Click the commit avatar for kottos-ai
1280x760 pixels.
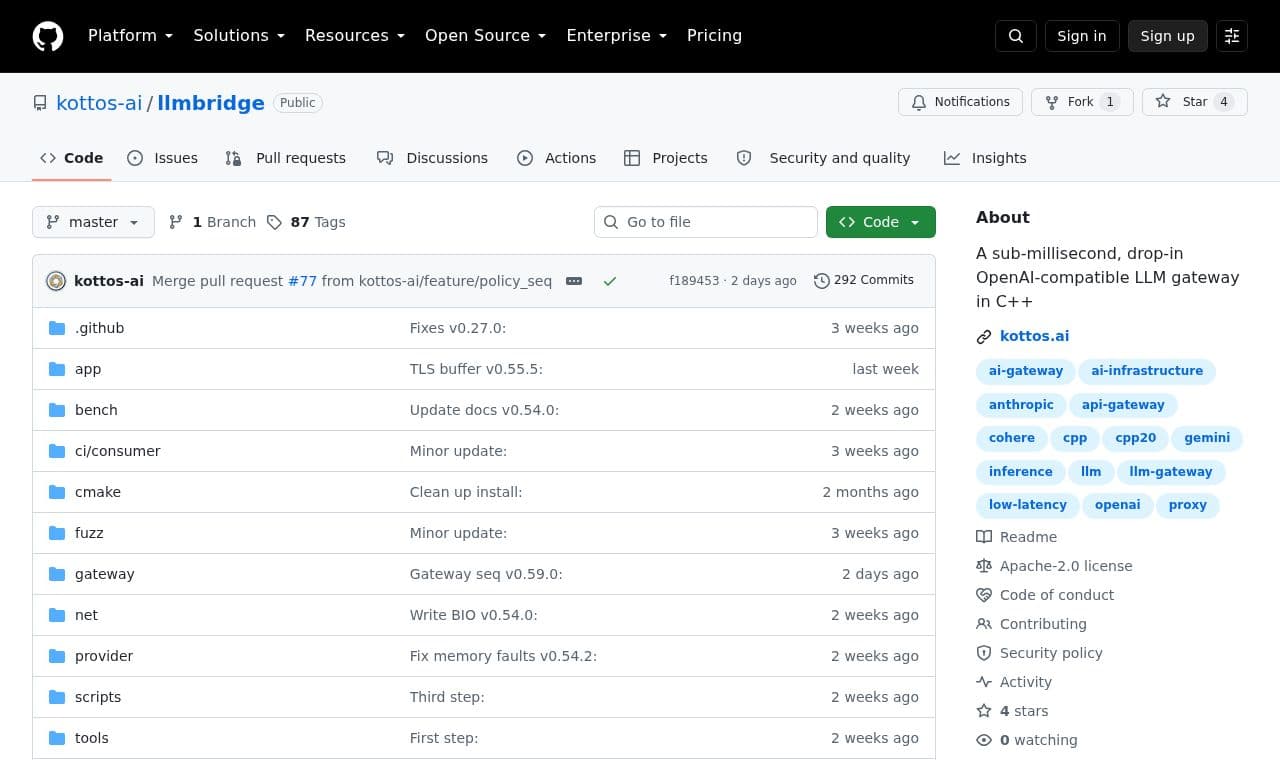pyautogui.click(x=56, y=281)
